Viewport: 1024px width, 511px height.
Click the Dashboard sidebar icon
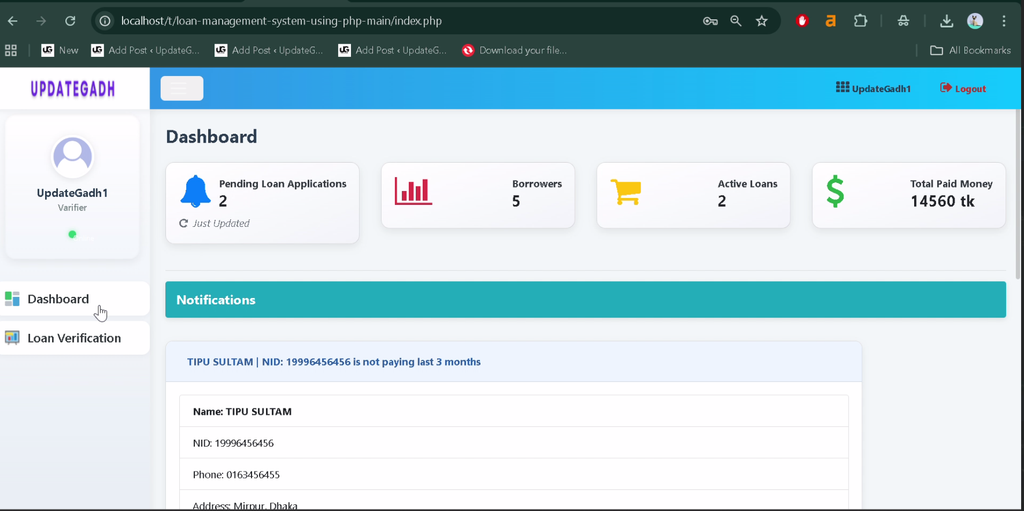(x=12, y=299)
